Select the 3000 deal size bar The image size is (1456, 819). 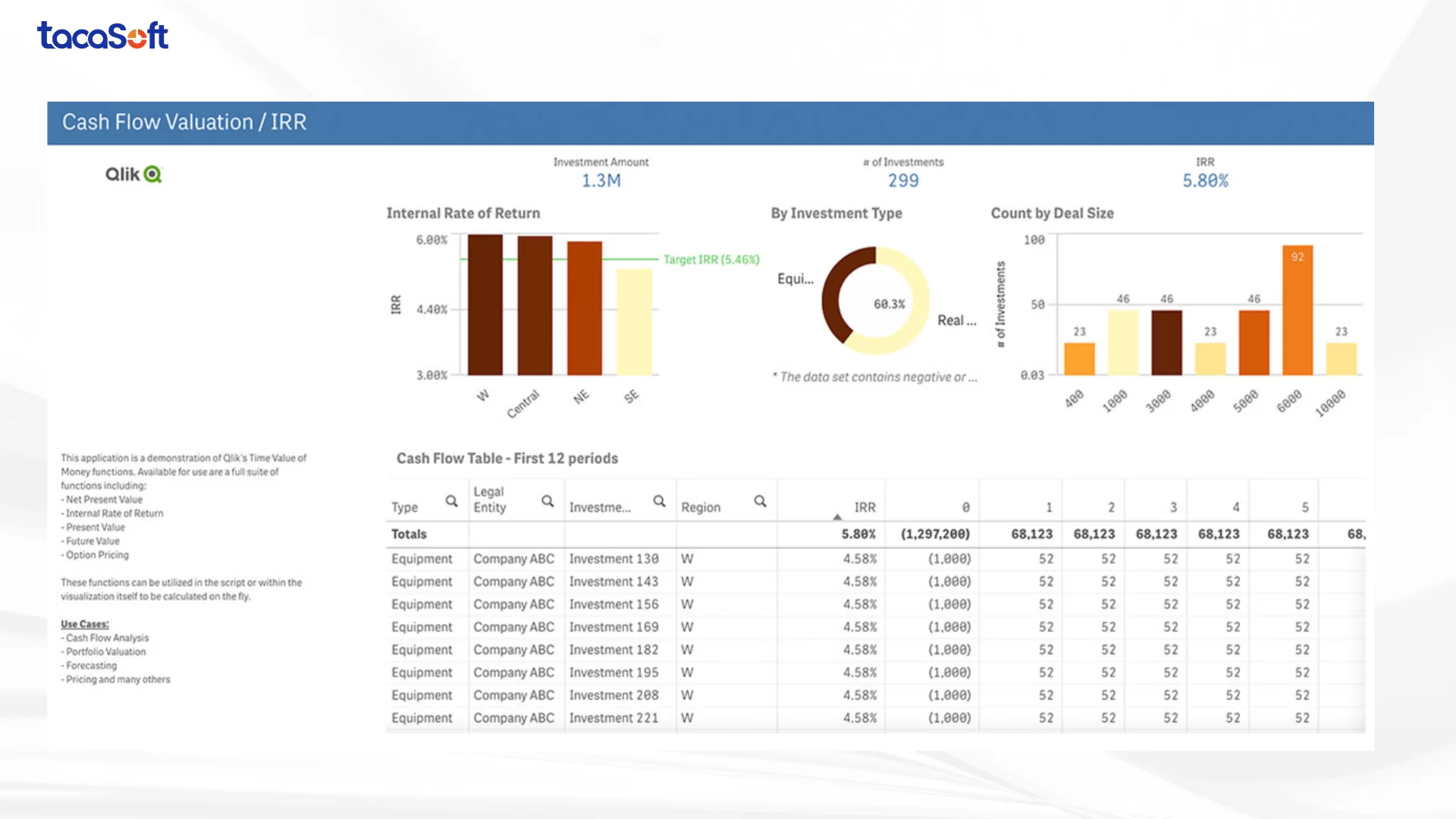click(x=1166, y=343)
